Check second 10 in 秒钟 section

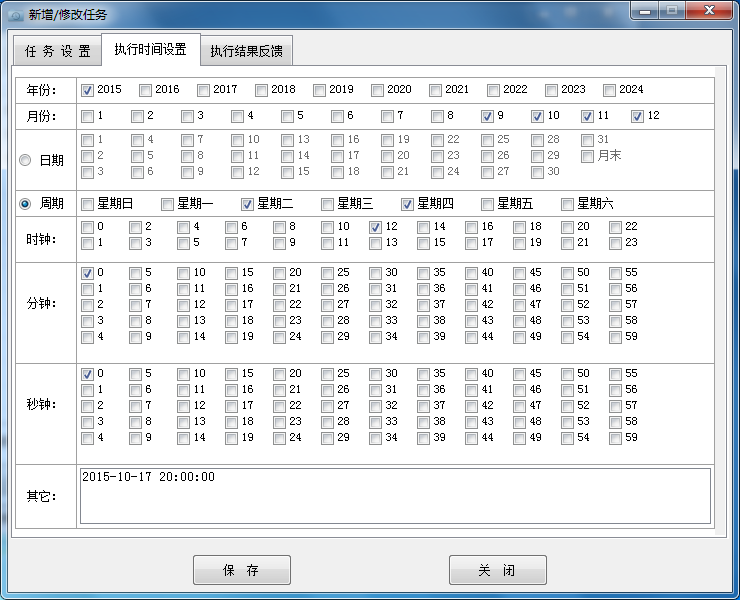[x=183, y=374]
